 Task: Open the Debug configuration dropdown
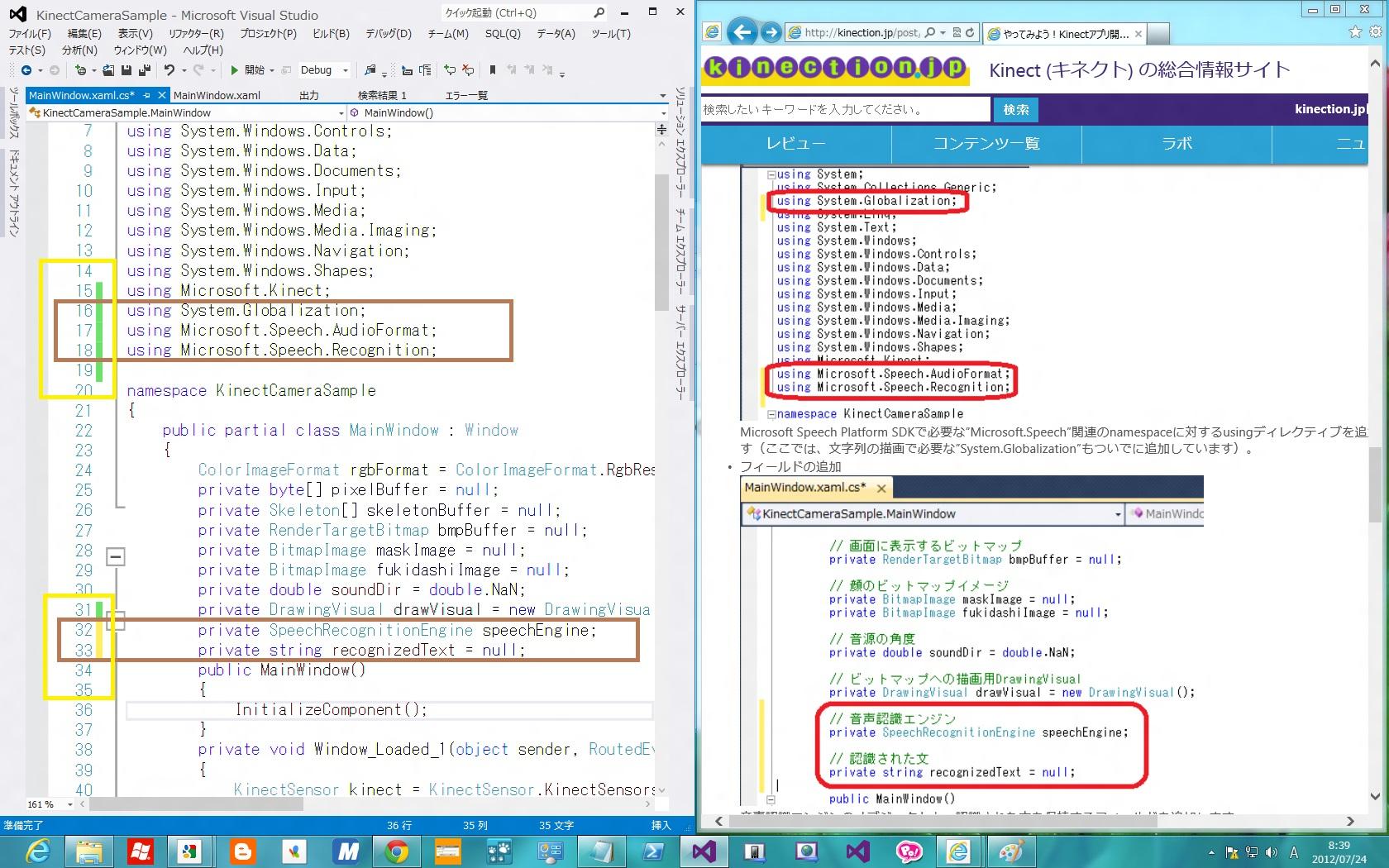coord(345,70)
